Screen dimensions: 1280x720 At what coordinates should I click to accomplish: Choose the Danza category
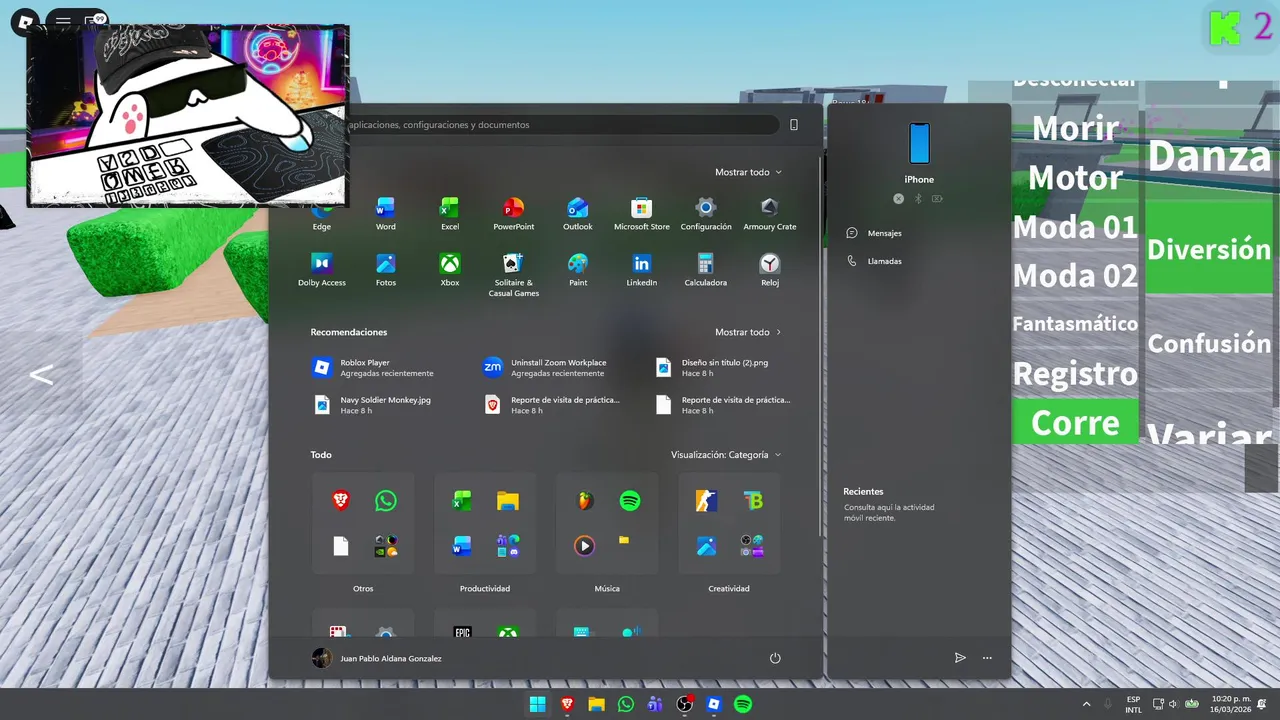1209,156
